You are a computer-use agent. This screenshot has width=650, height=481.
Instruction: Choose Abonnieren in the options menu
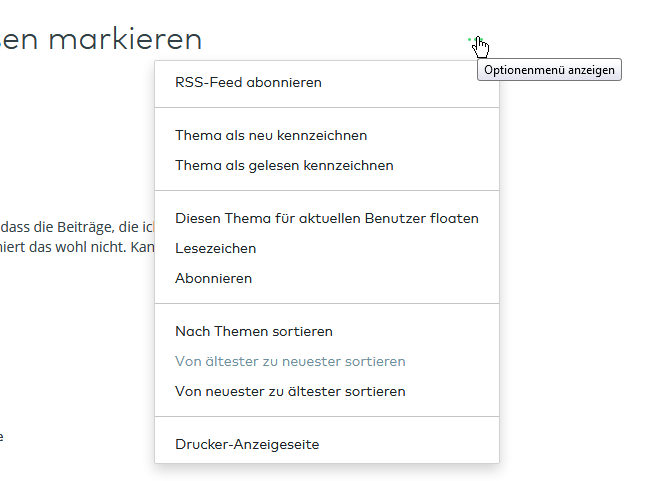click(x=213, y=278)
